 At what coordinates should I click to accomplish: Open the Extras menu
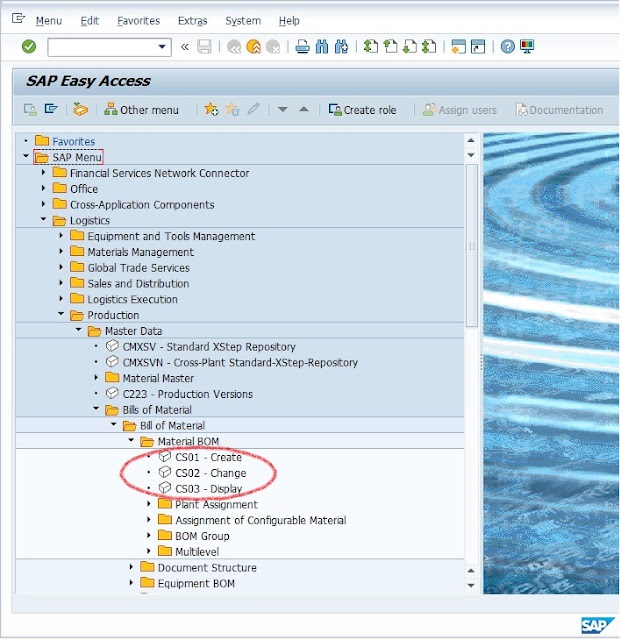(x=192, y=20)
